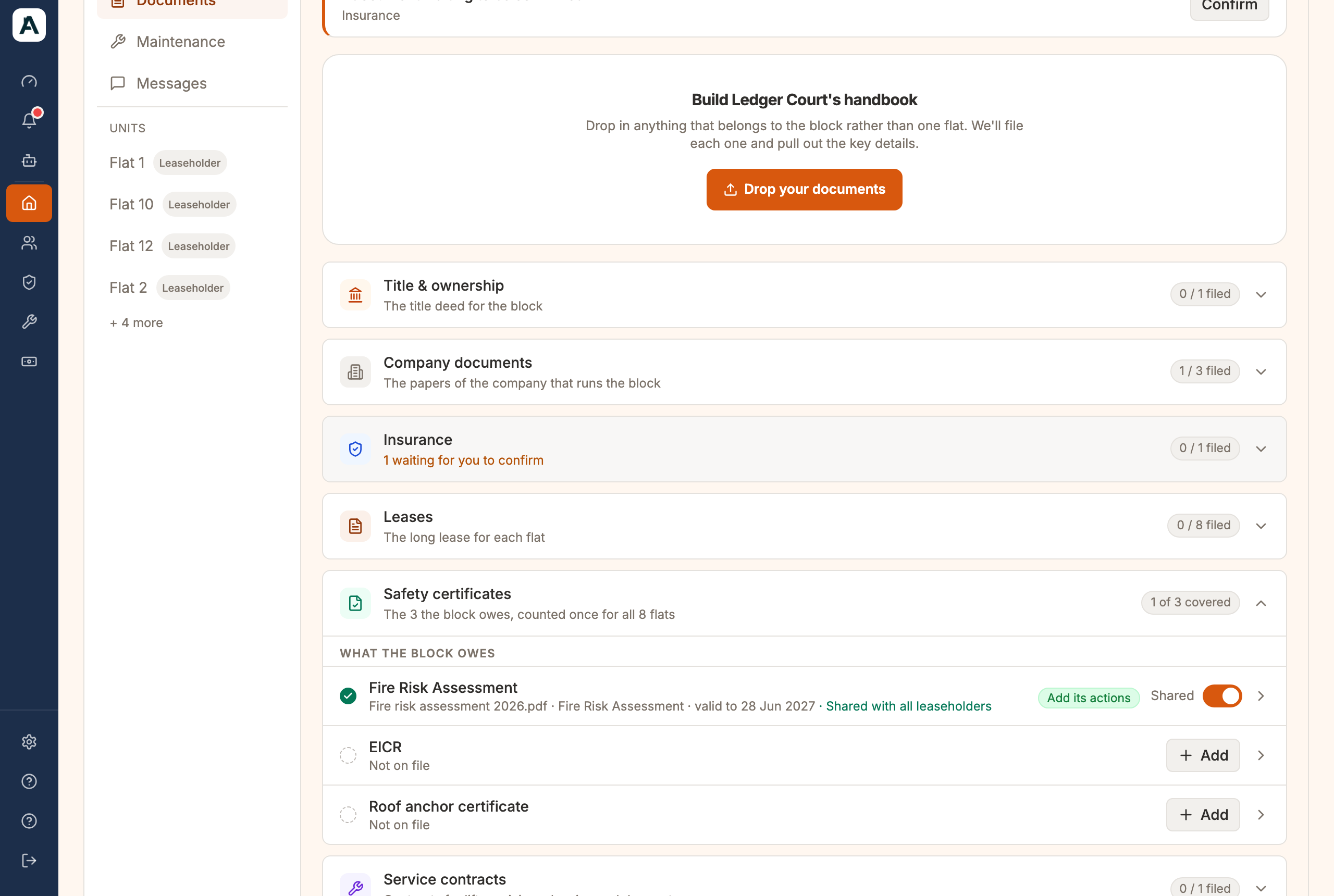This screenshot has width=1334, height=896.
Task: Open the wrench icon in dark sidebar
Action: pyautogui.click(x=29, y=322)
